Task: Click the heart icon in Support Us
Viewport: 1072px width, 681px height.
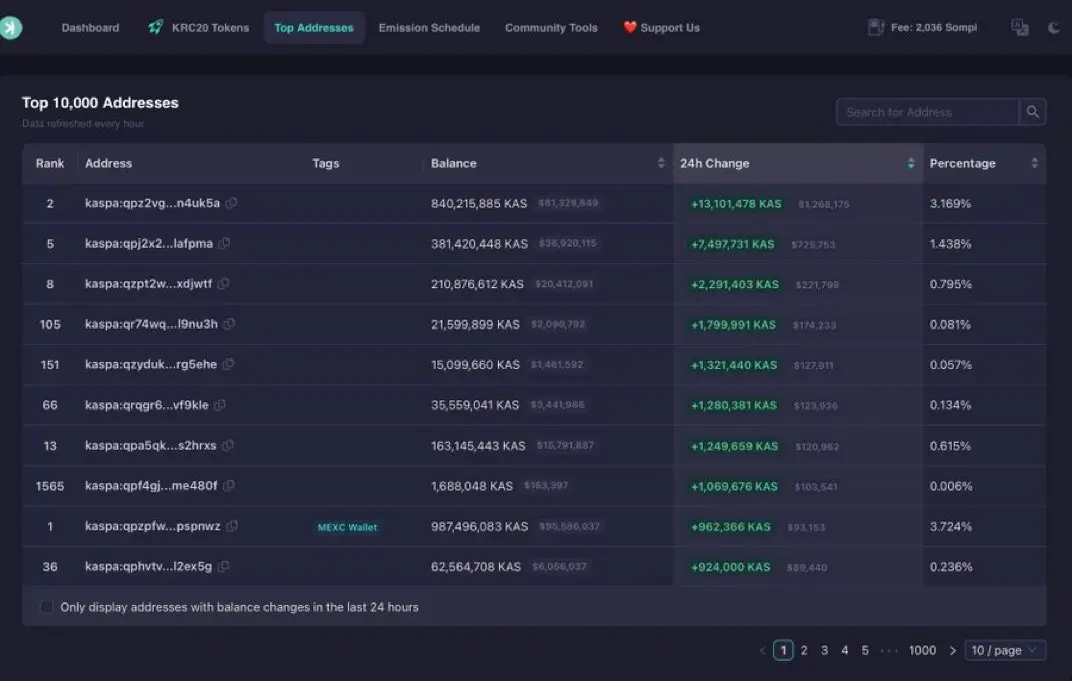Action: (x=630, y=27)
